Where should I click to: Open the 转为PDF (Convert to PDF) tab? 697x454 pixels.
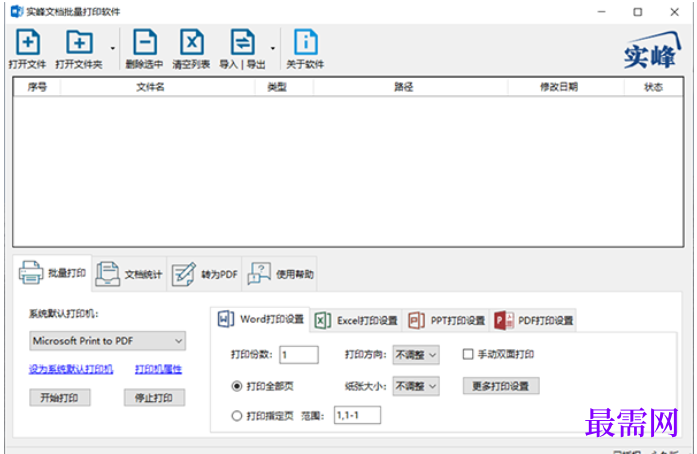(204, 273)
